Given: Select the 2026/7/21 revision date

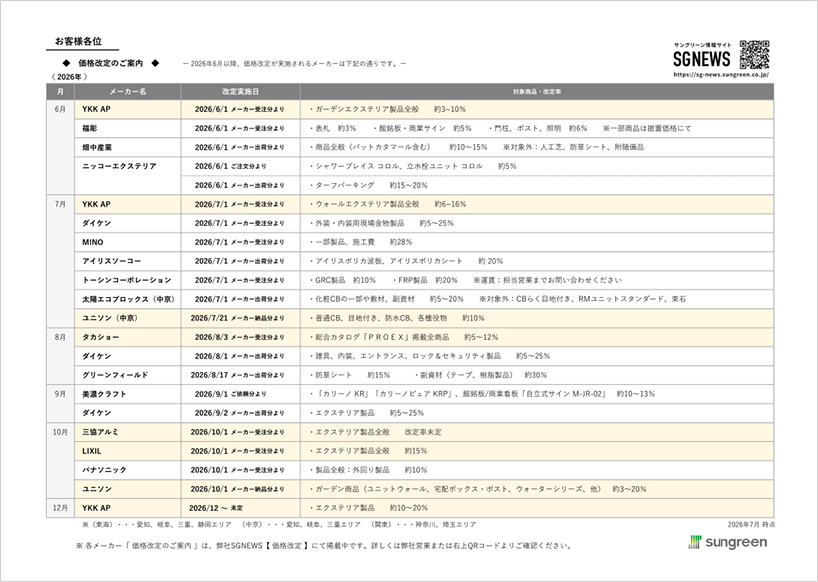Looking at the screenshot, I should pos(237,318).
